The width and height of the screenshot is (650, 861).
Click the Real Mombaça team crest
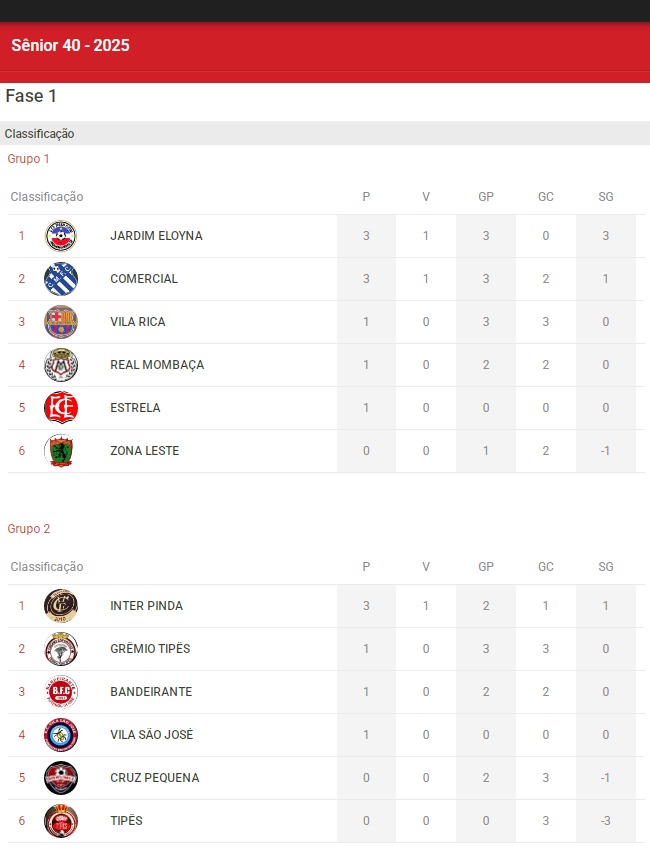click(61, 365)
